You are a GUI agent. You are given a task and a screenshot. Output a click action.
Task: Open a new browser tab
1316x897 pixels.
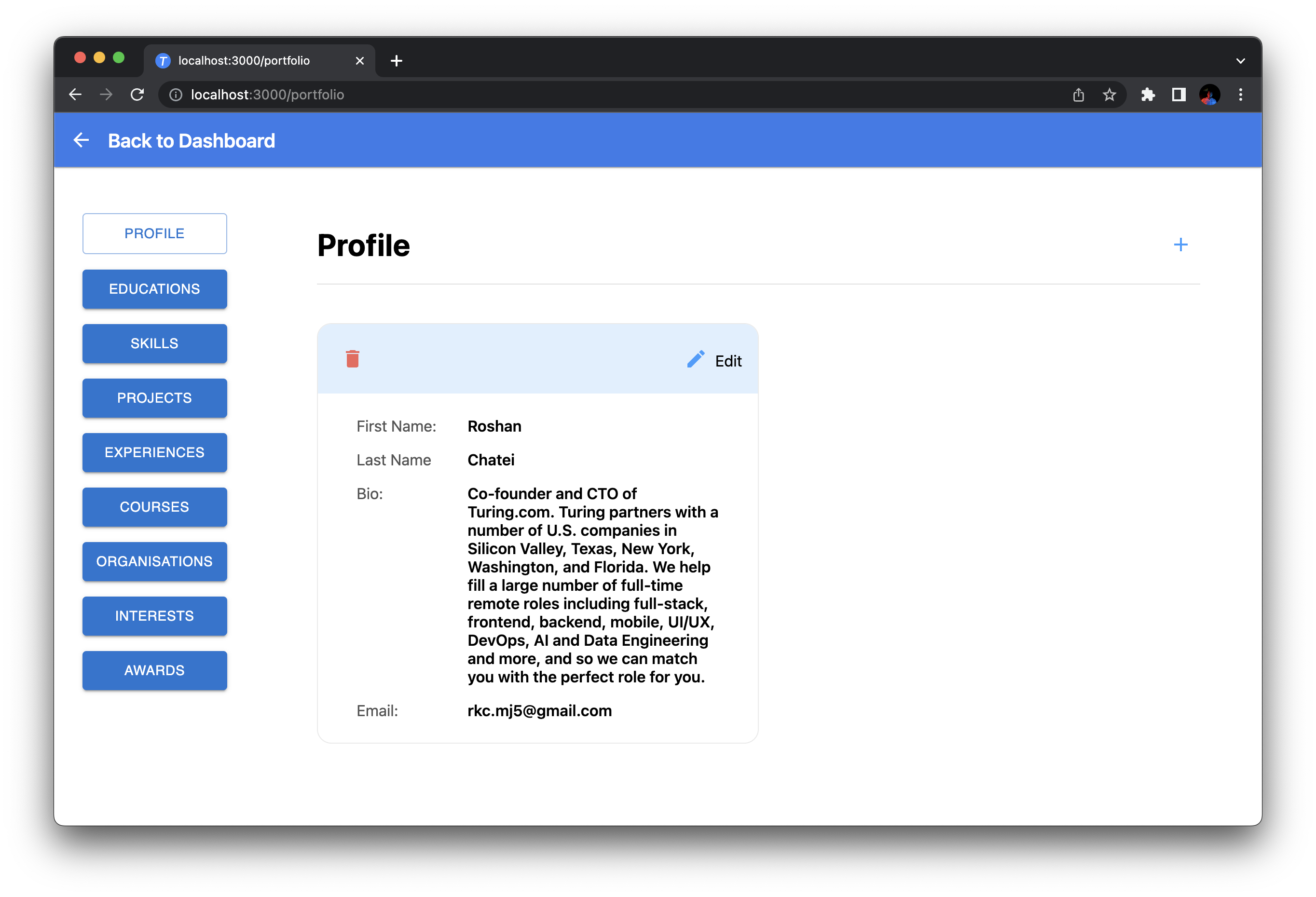(x=397, y=61)
